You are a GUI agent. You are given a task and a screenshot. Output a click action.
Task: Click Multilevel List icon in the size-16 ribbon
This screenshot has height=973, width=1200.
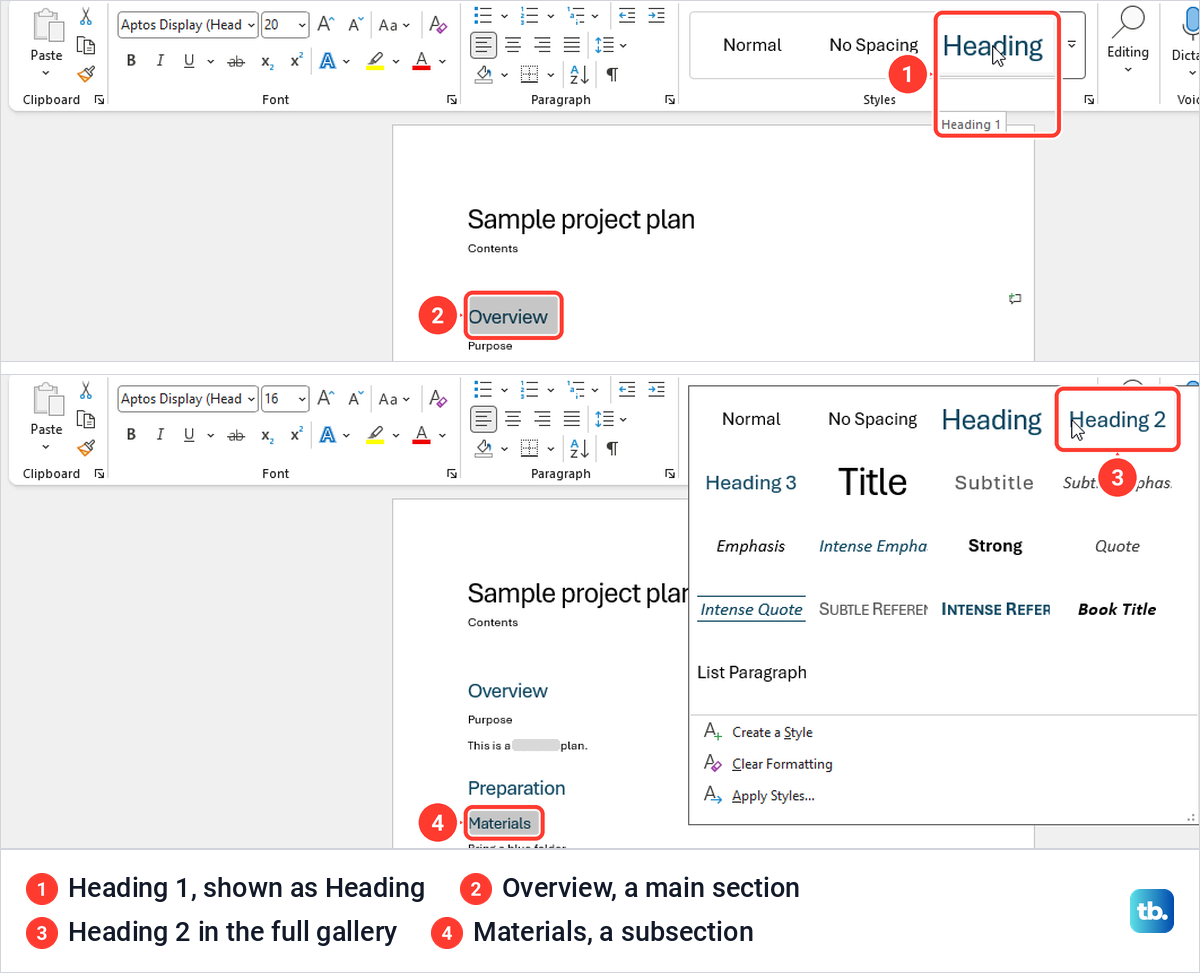577,389
